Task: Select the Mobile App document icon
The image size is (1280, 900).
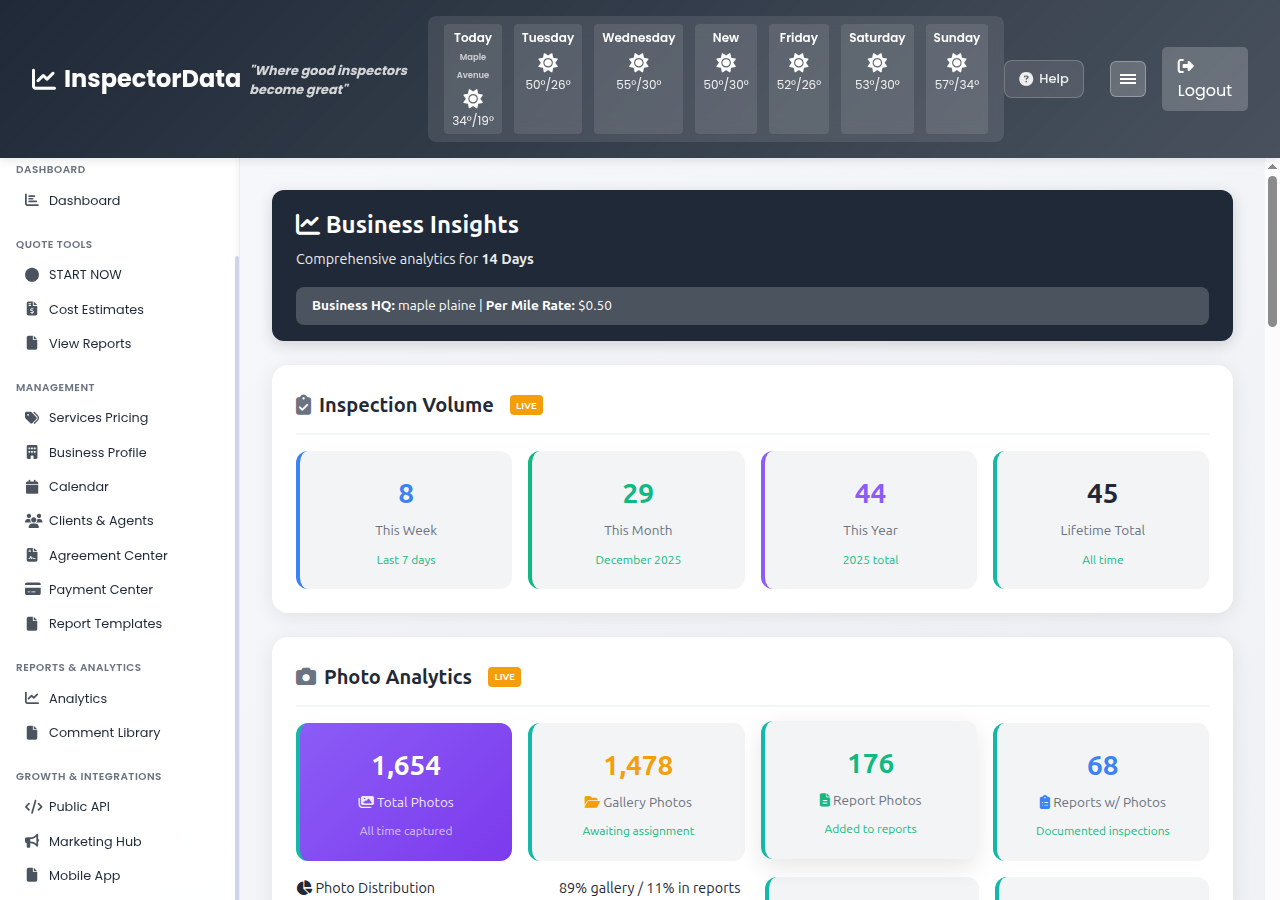Action: [x=31, y=875]
